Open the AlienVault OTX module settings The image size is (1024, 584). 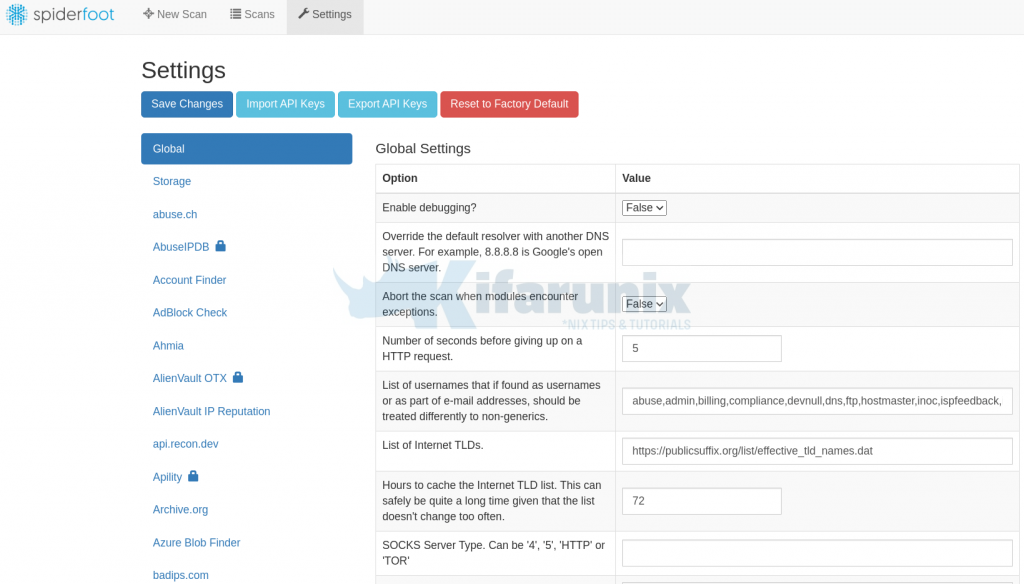click(x=190, y=378)
